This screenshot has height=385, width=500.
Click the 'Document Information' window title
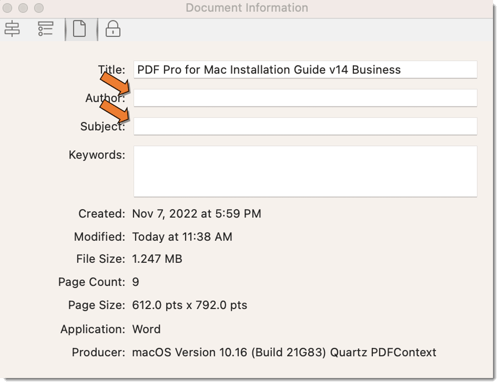(x=247, y=8)
